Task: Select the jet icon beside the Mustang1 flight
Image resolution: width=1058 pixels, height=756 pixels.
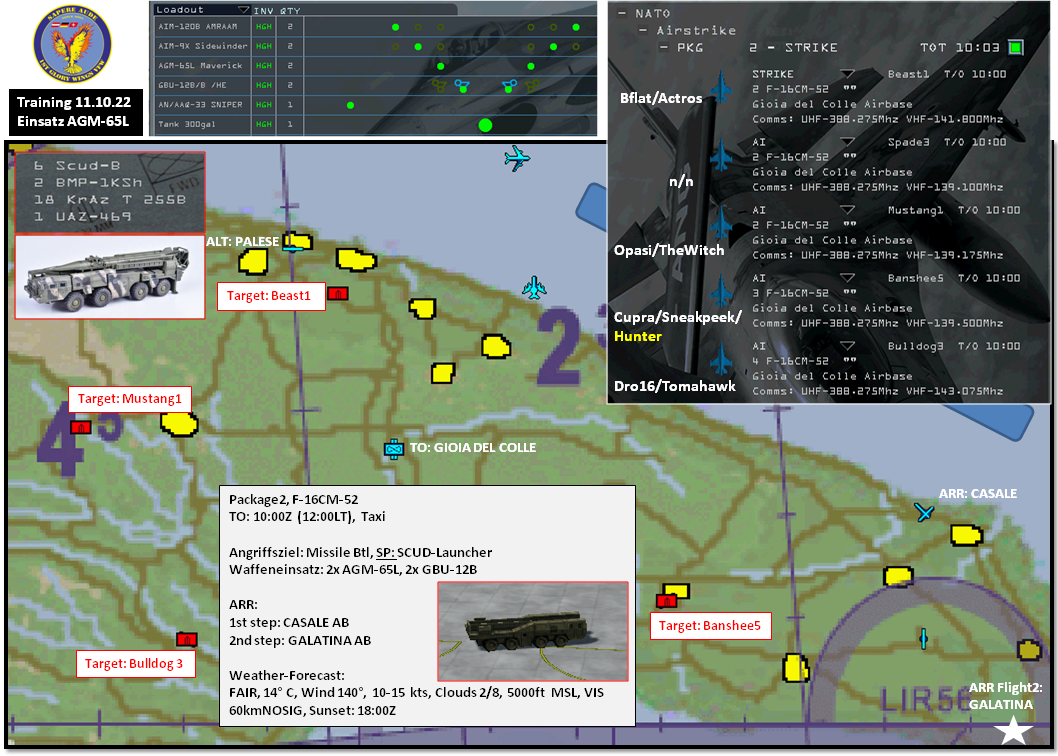Action: [722, 222]
